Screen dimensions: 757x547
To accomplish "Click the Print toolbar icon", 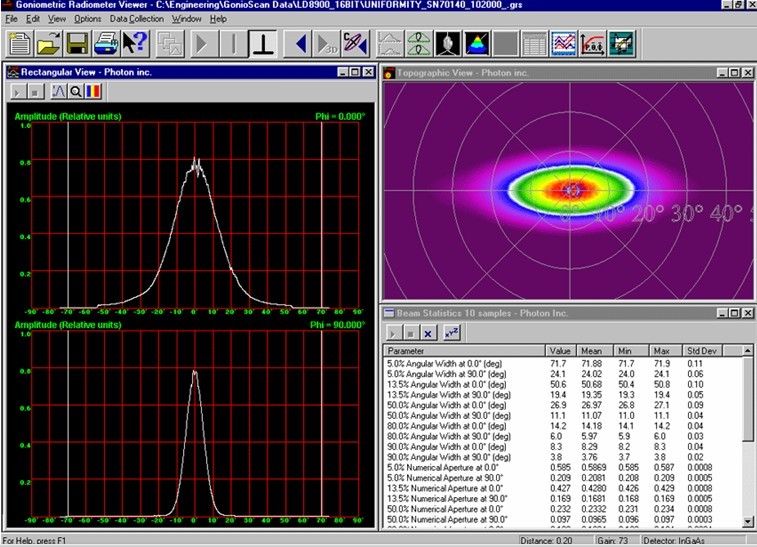I will click(x=105, y=43).
